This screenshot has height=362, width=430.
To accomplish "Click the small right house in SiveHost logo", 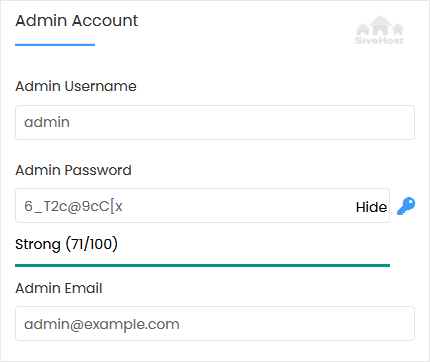I will pyautogui.click(x=398, y=30).
